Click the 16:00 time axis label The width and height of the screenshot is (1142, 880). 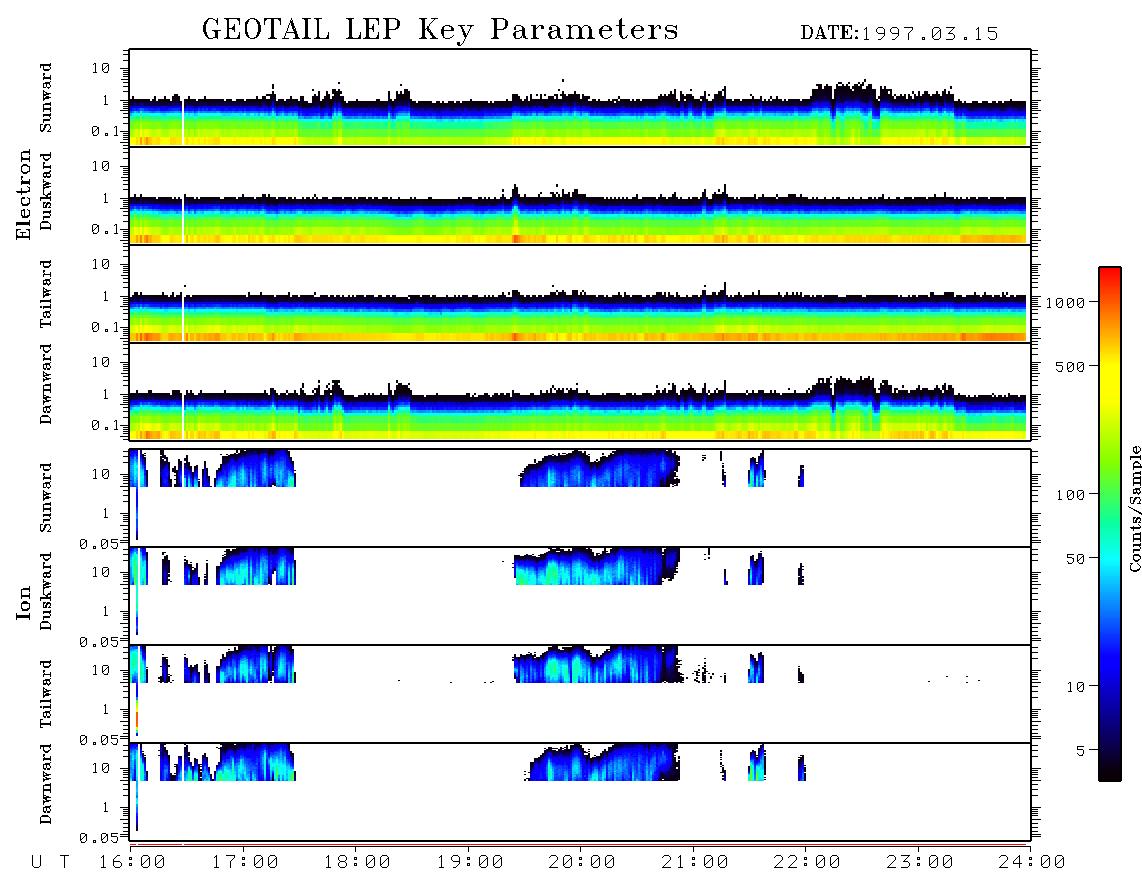(x=133, y=863)
